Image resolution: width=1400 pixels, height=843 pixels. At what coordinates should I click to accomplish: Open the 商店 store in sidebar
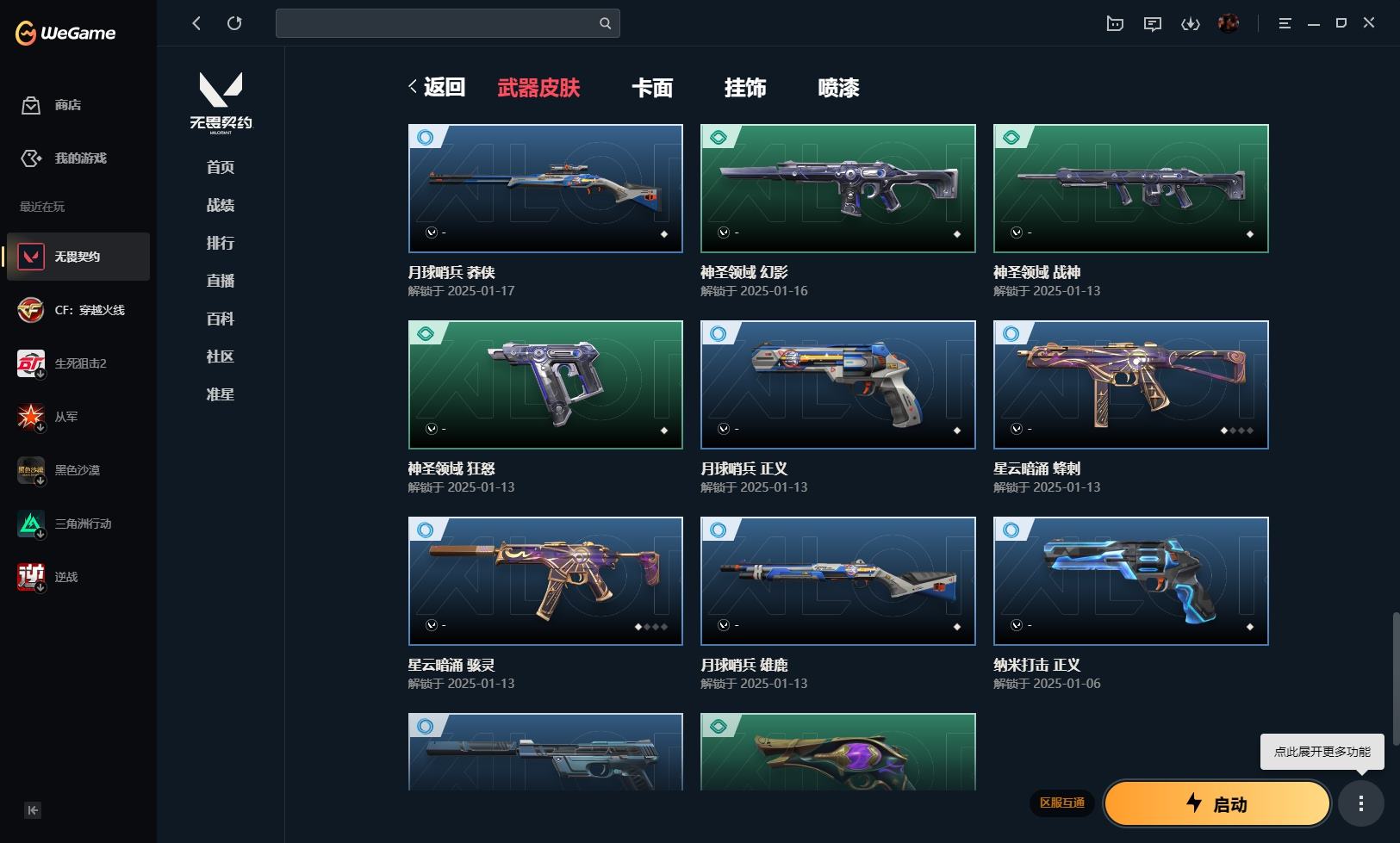click(52, 105)
